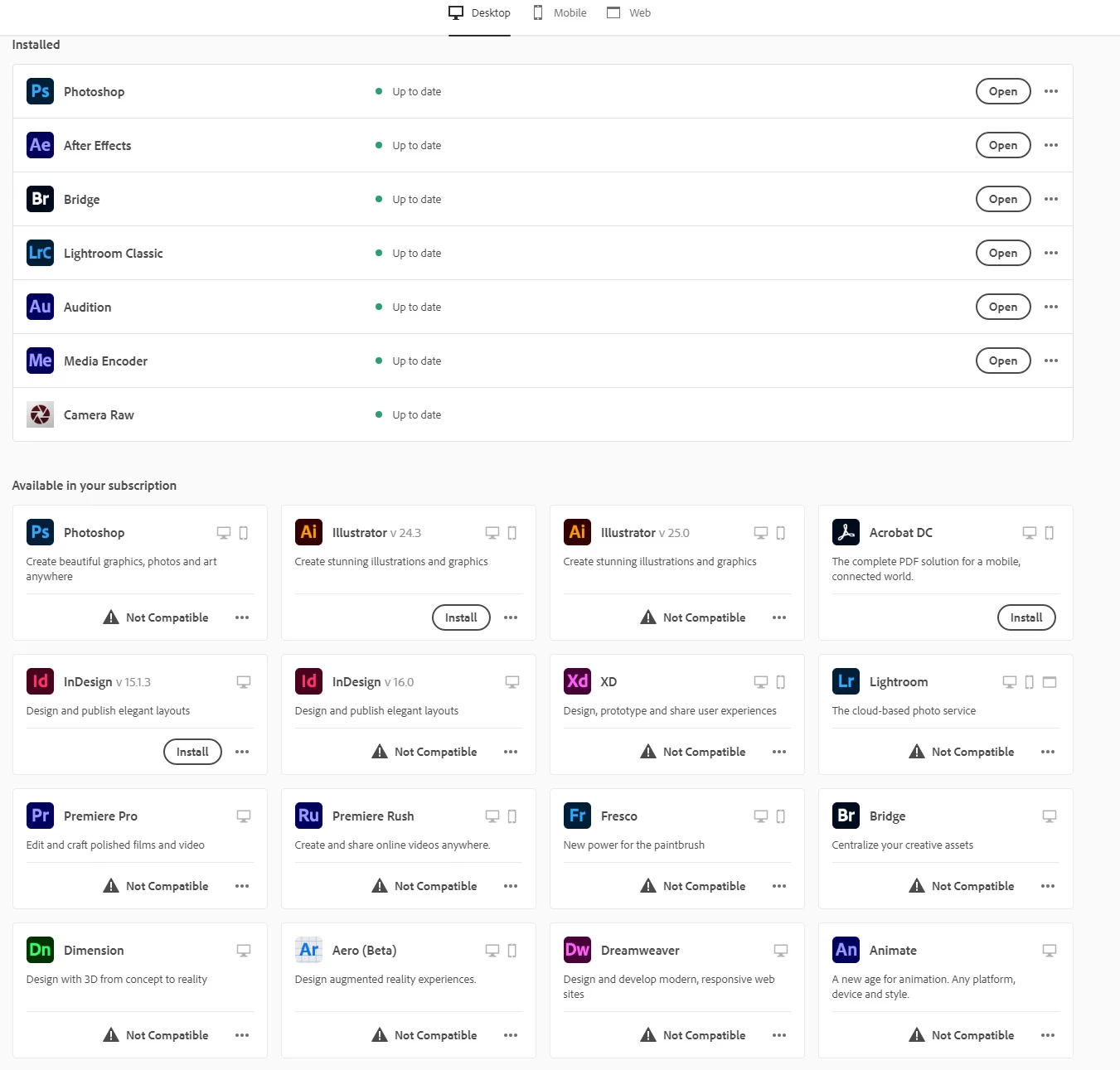Open more options for After Effects row
Image resolution: width=1120 pixels, height=1070 pixels.
[x=1051, y=145]
